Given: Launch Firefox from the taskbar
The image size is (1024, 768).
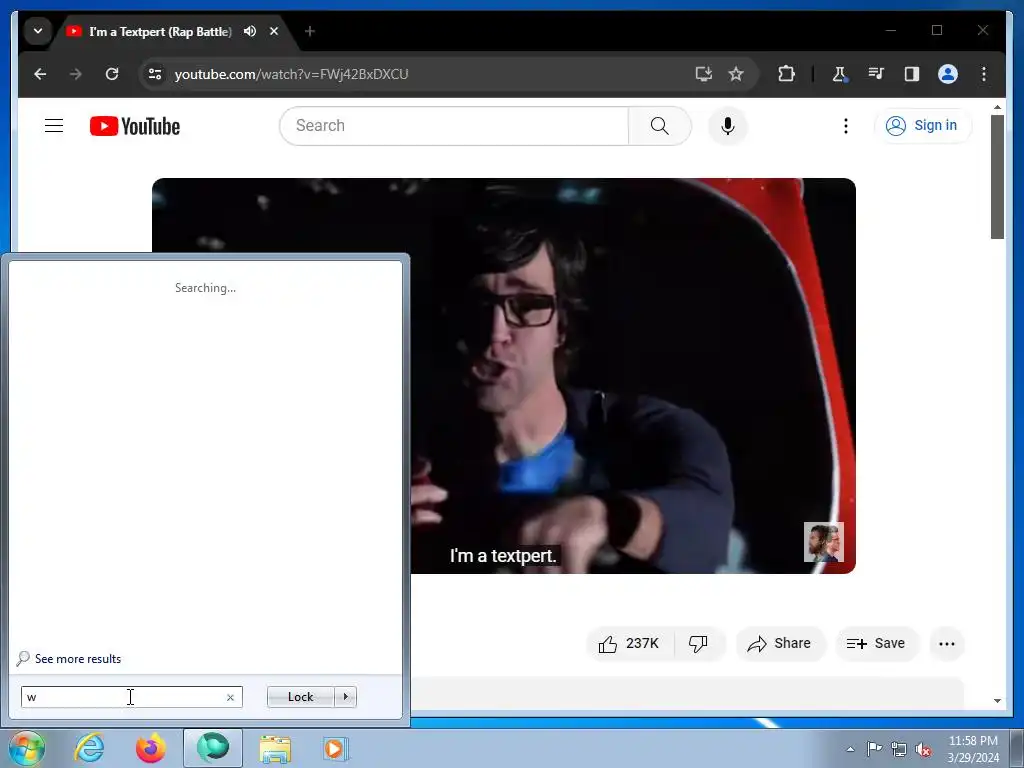Looking at the screenshot, I should pyautogui.click(x=150, y=748).
